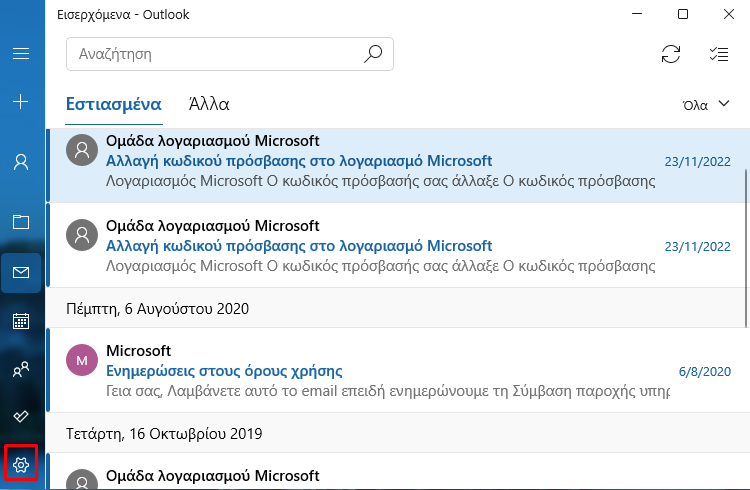Switch to Calendar icon in sidebar
750x490 pixels.
coord(21,321)
